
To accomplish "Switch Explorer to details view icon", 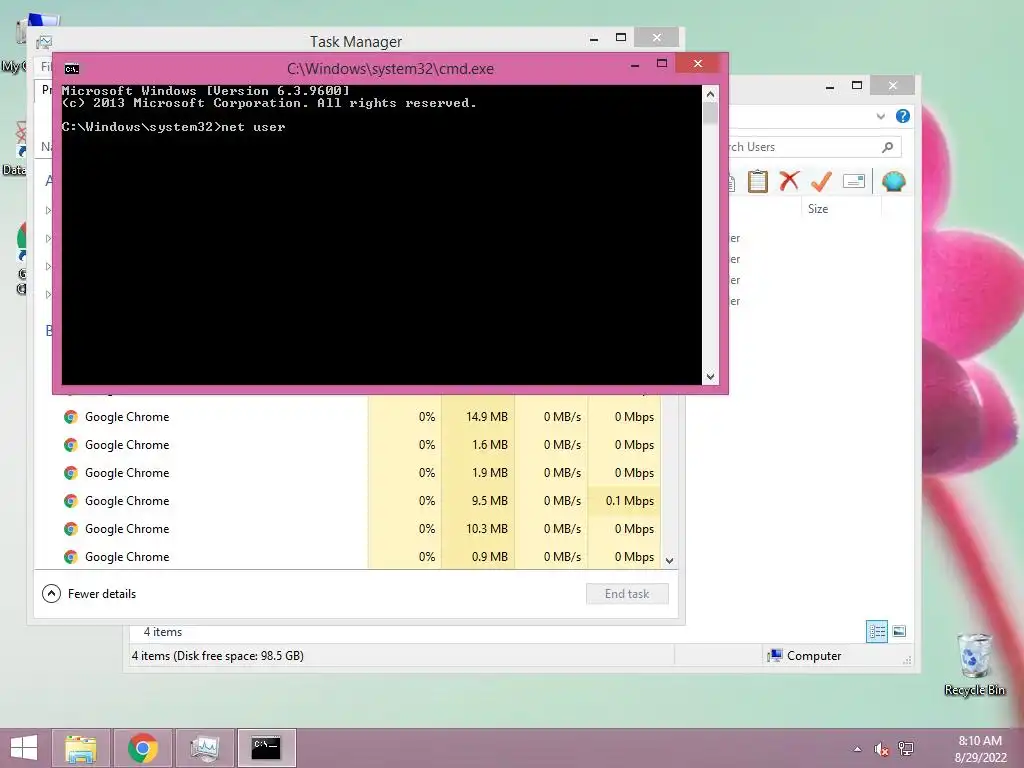I will click(x=876, y=632).
